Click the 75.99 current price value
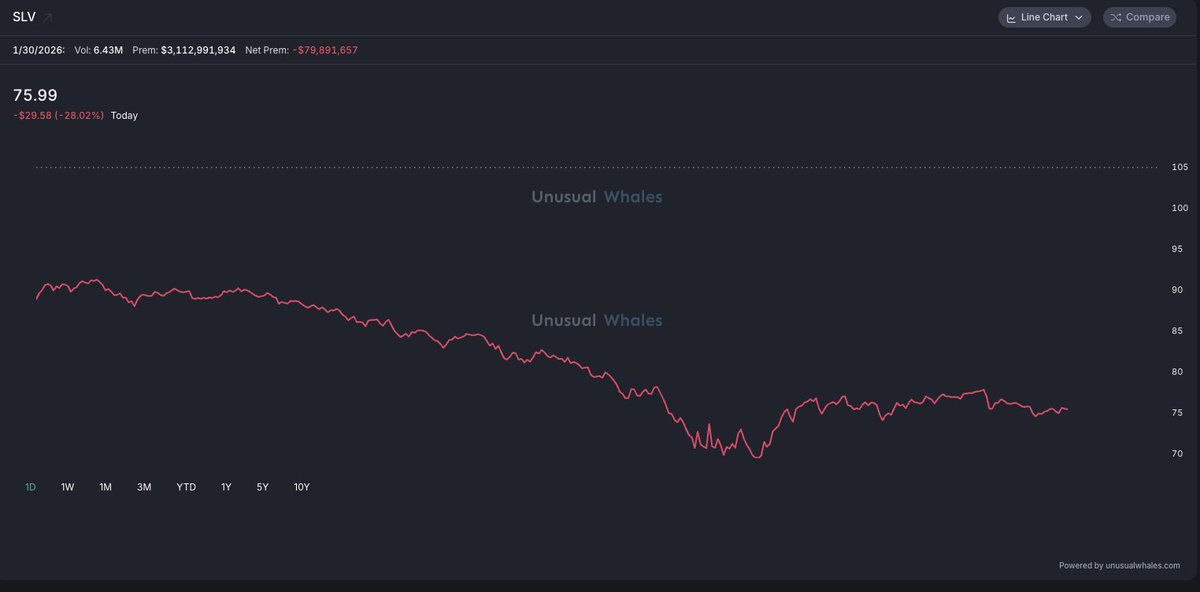Viewport: 1200px width, 592px height. (x=35, y=95)
